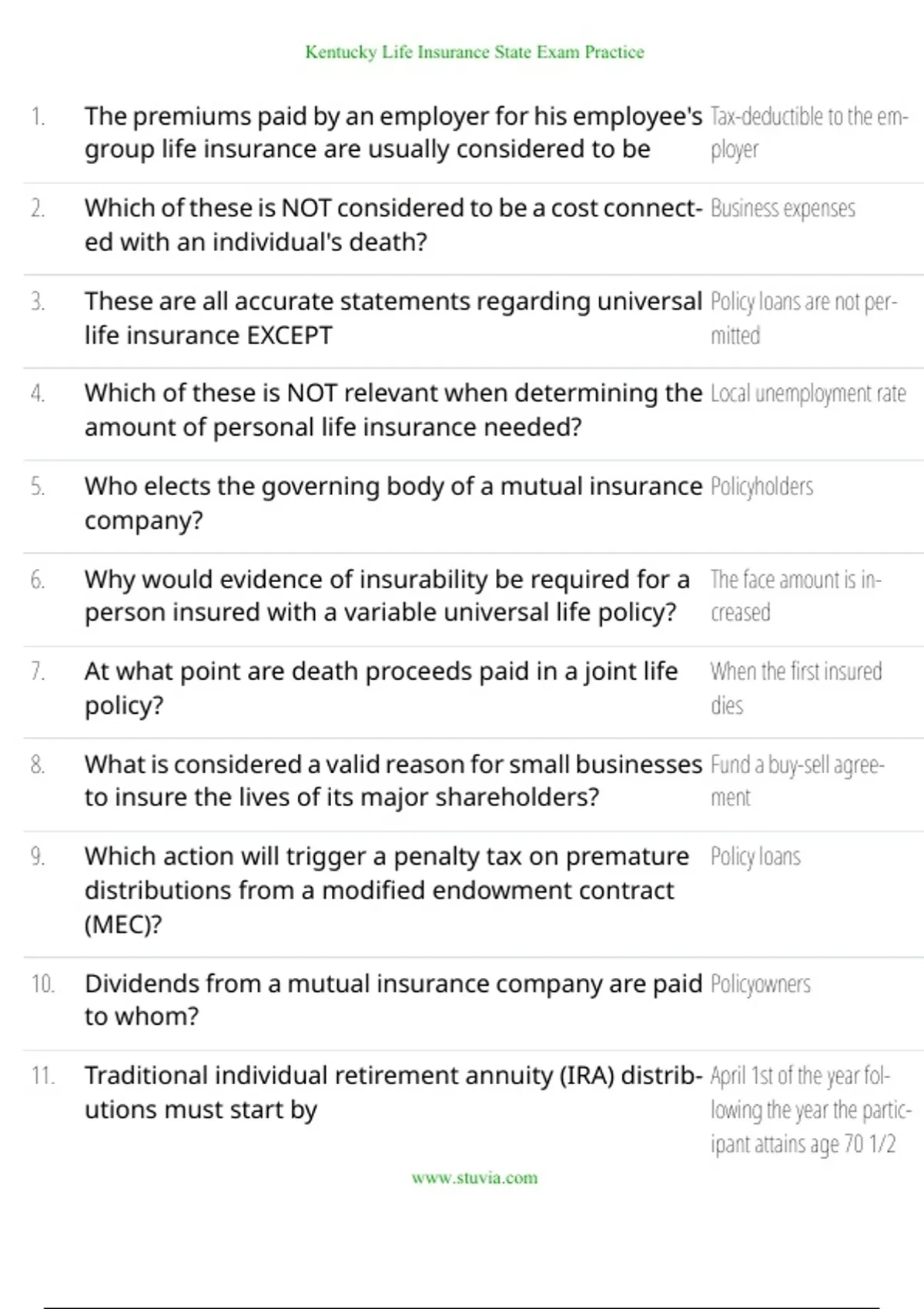The image size is (924, 1309).
Task: Click the 'Local unemployment rate' answer
Action: coord(808,393)
